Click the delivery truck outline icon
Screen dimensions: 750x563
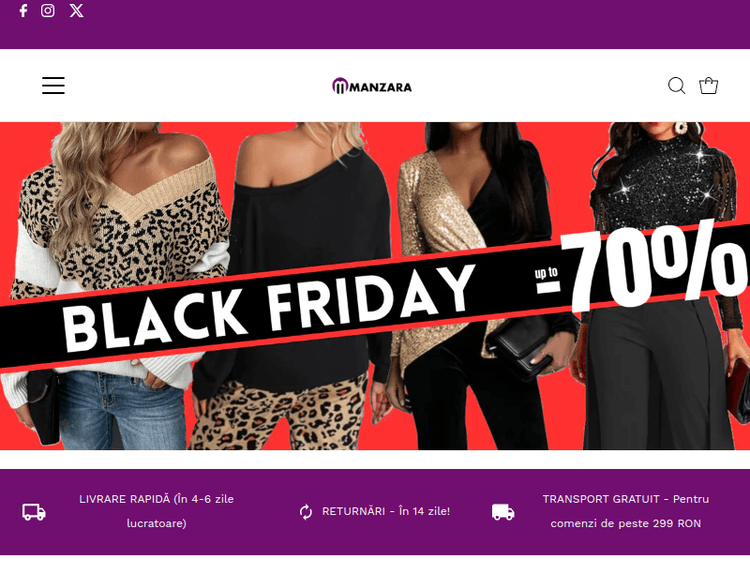[x=34, y=512]
